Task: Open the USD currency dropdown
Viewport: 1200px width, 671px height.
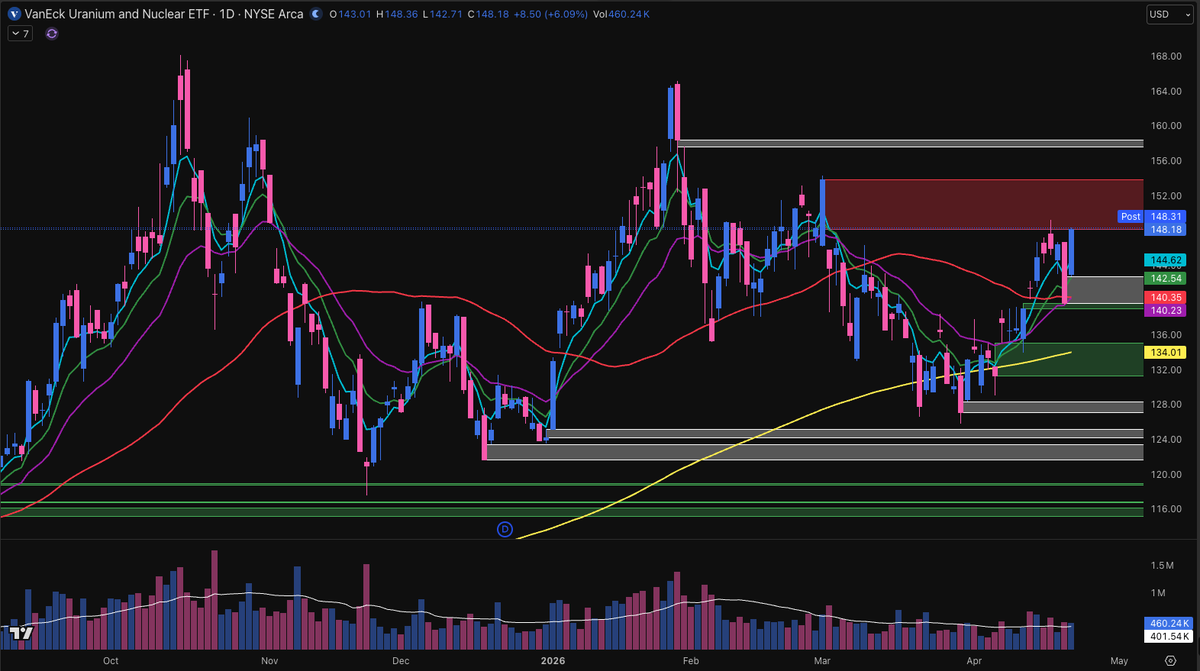Action: pyautogui.click(x=1170, y=15)
